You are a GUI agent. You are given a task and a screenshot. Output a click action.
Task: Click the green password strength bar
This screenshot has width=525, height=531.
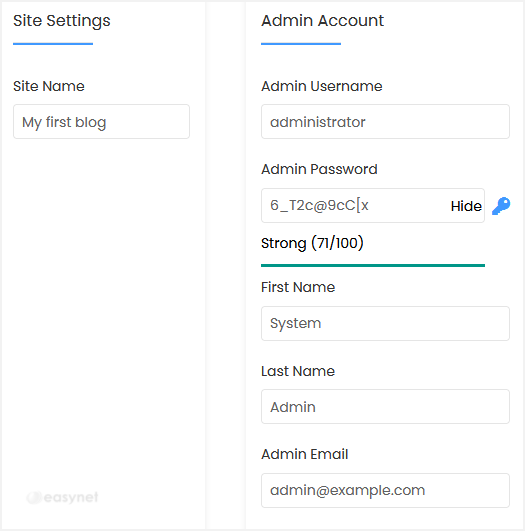click(x=373, y=266)
